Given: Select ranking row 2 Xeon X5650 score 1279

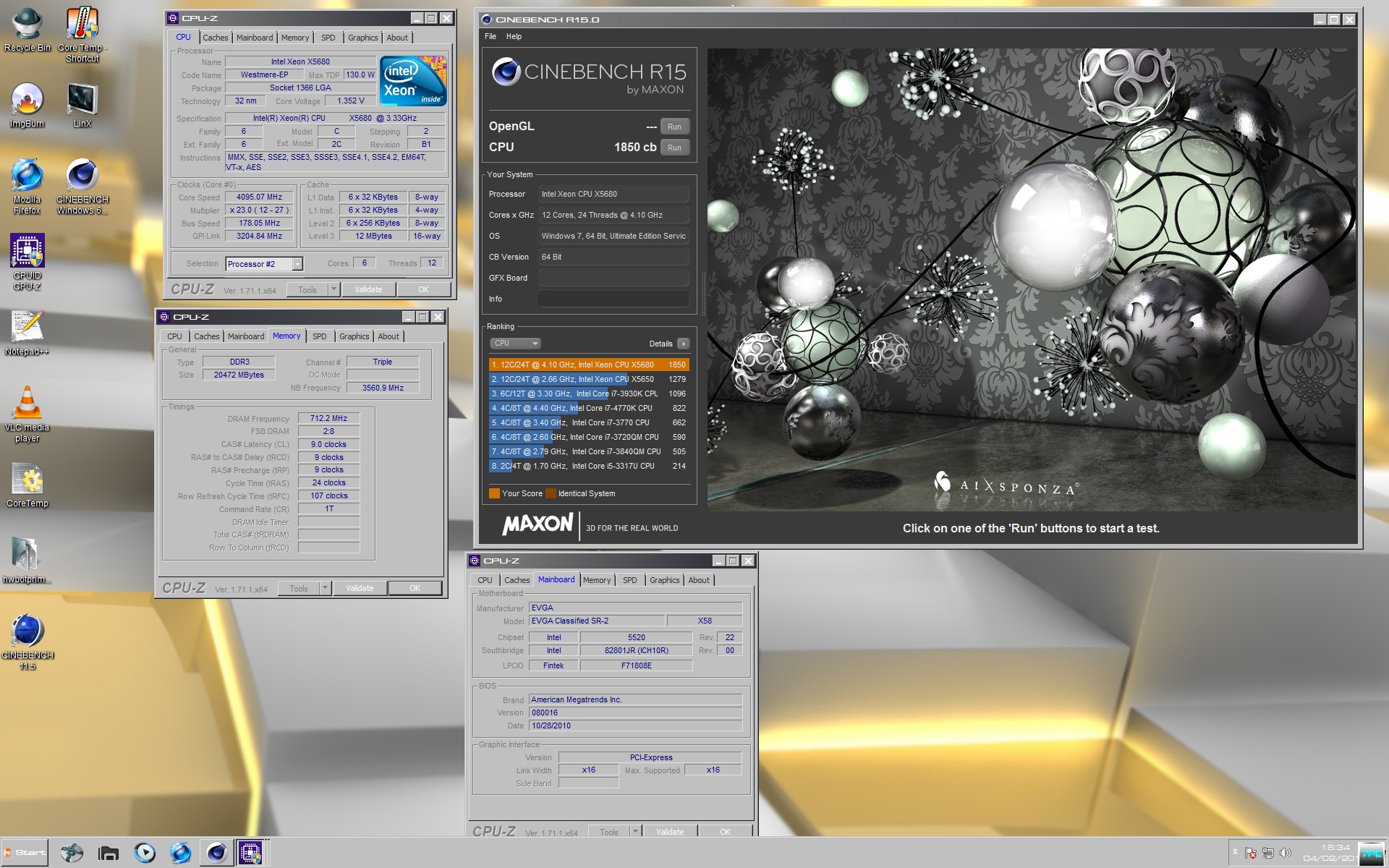Looking at the screenshot, I should click(589, 379).
